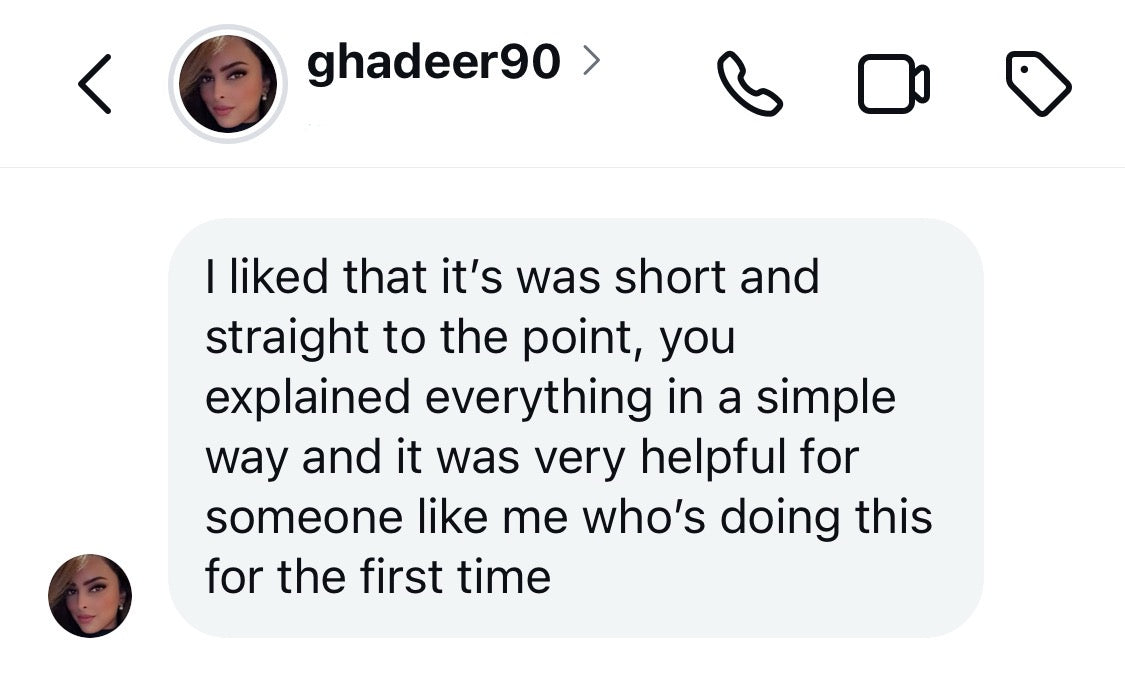
Task: Click the word "short" in the message
Action: [671, 277]
